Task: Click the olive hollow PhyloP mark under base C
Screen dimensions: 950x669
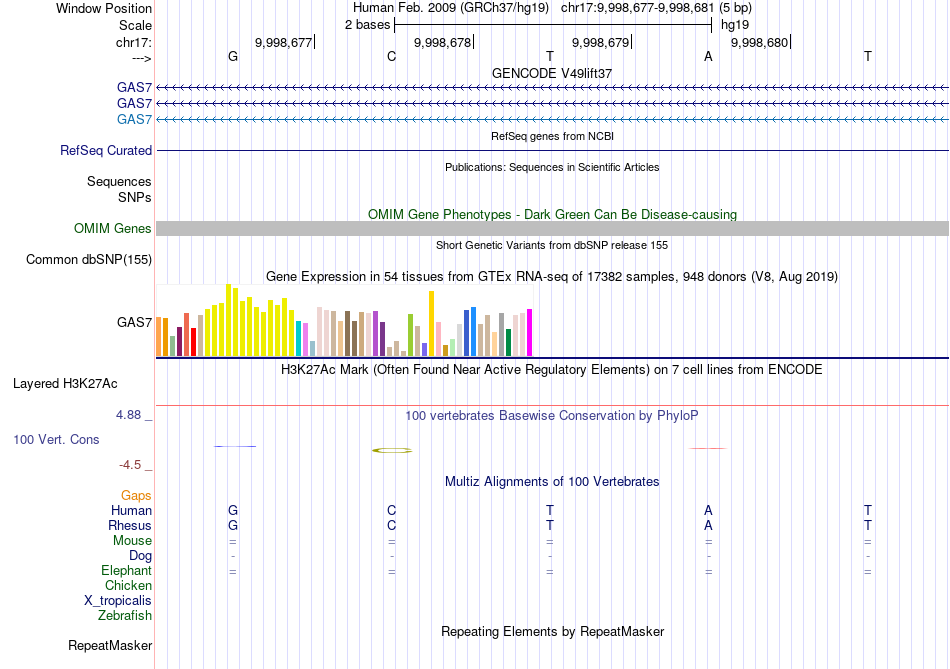Action: pyautogui.click(x=392, y=450)
